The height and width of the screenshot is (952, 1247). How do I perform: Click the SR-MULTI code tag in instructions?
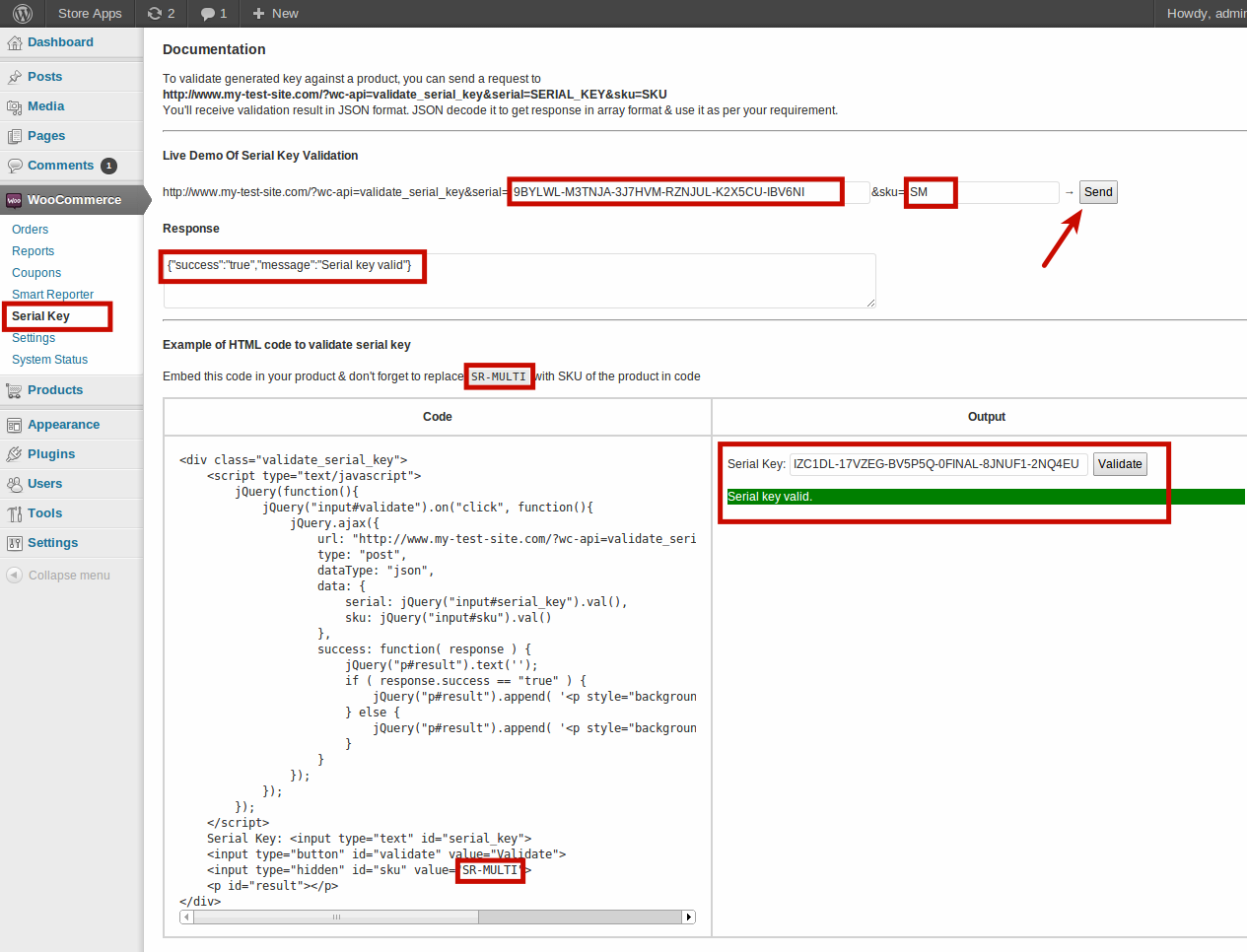[x=499, y=376]
